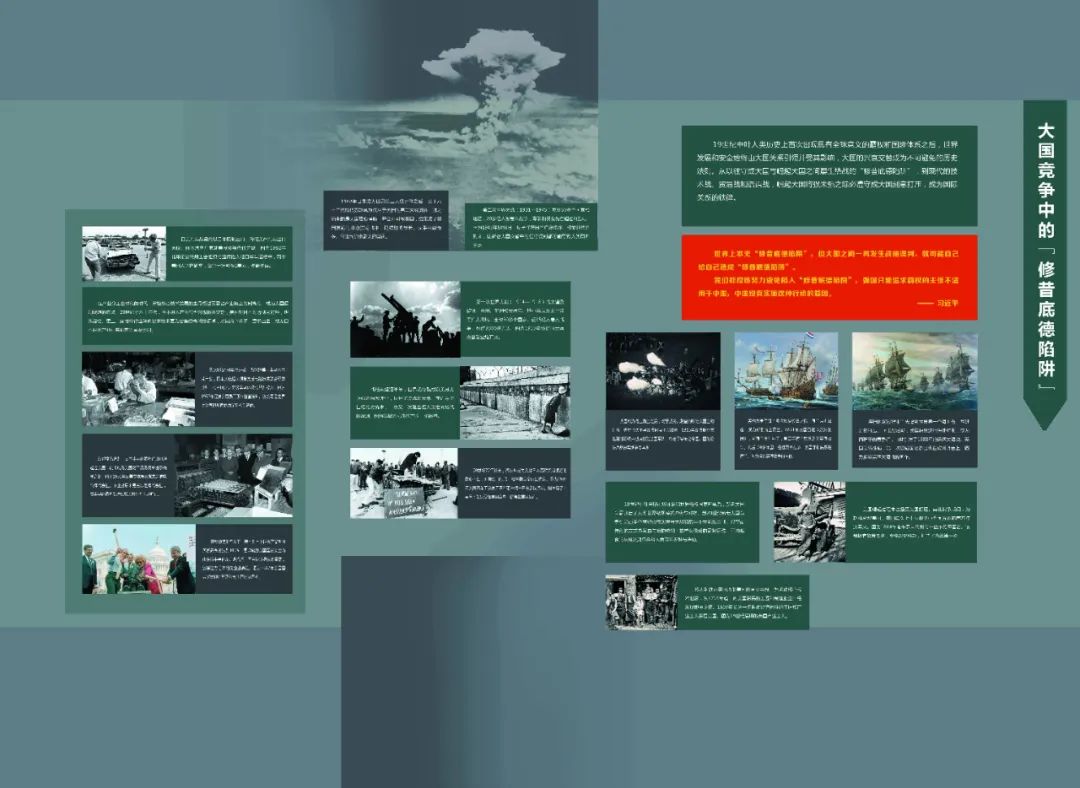Viewport: 1080px width, 788px height.
Task: Open the color photo in front of Capitol
Action: [138, 559]
